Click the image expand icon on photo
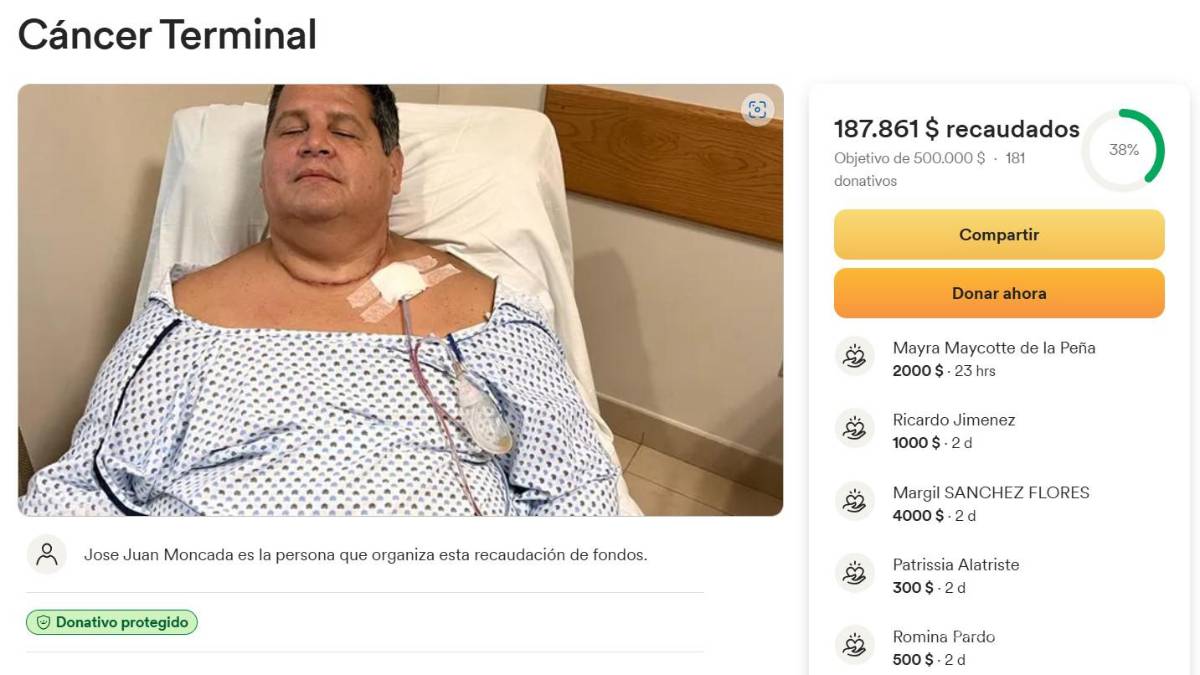This screenshot has width=1200, height=675. point(757,110)
